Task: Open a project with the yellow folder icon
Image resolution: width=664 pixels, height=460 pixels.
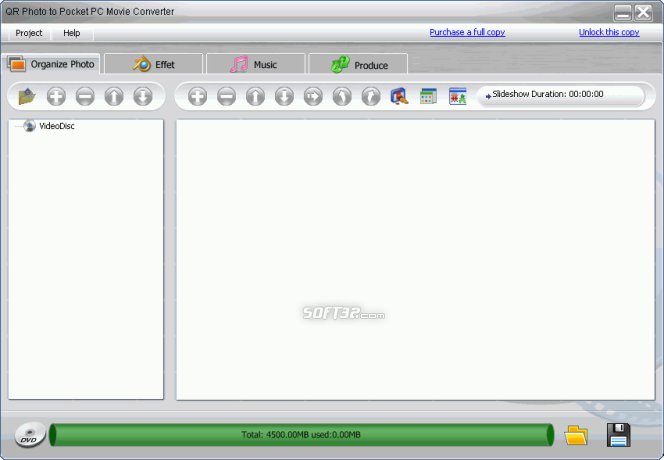Action: tap(576, 435)
